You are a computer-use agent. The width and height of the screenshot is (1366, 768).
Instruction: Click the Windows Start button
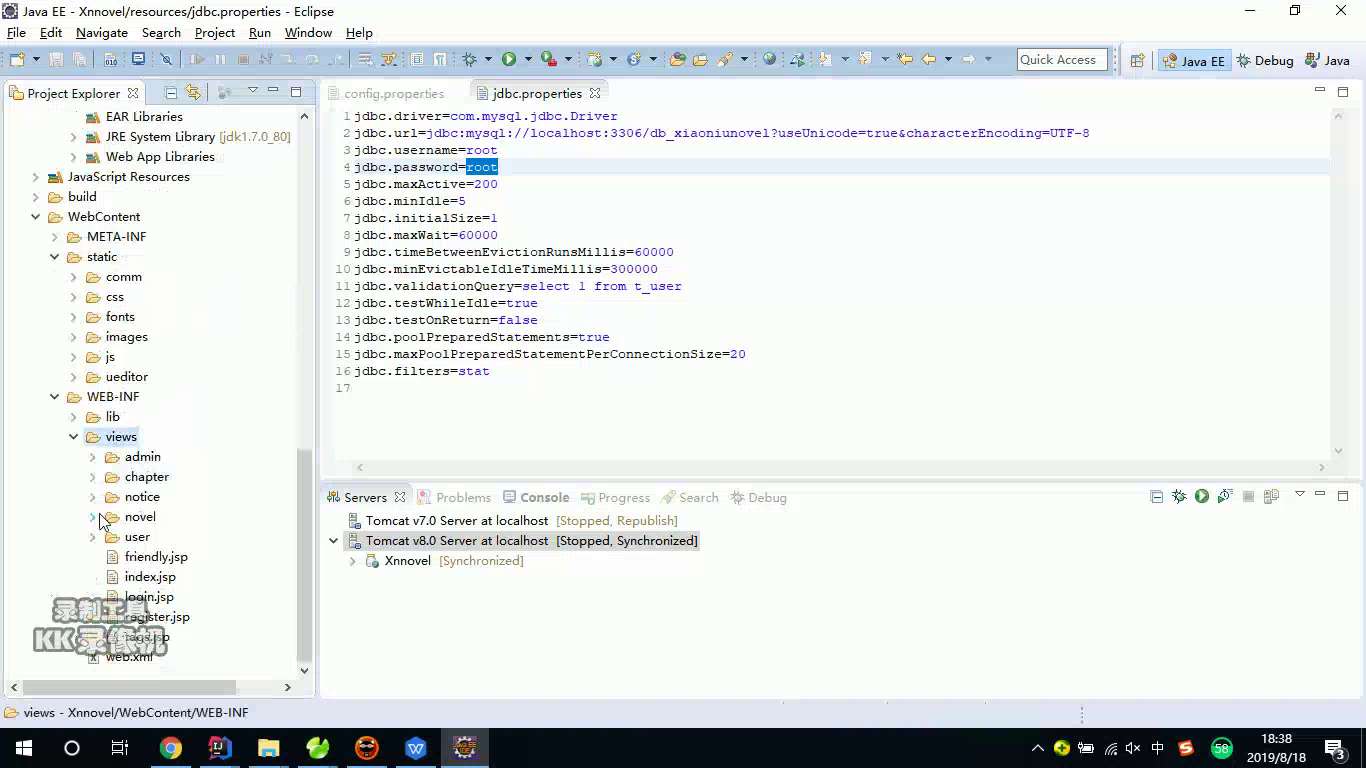24,748
